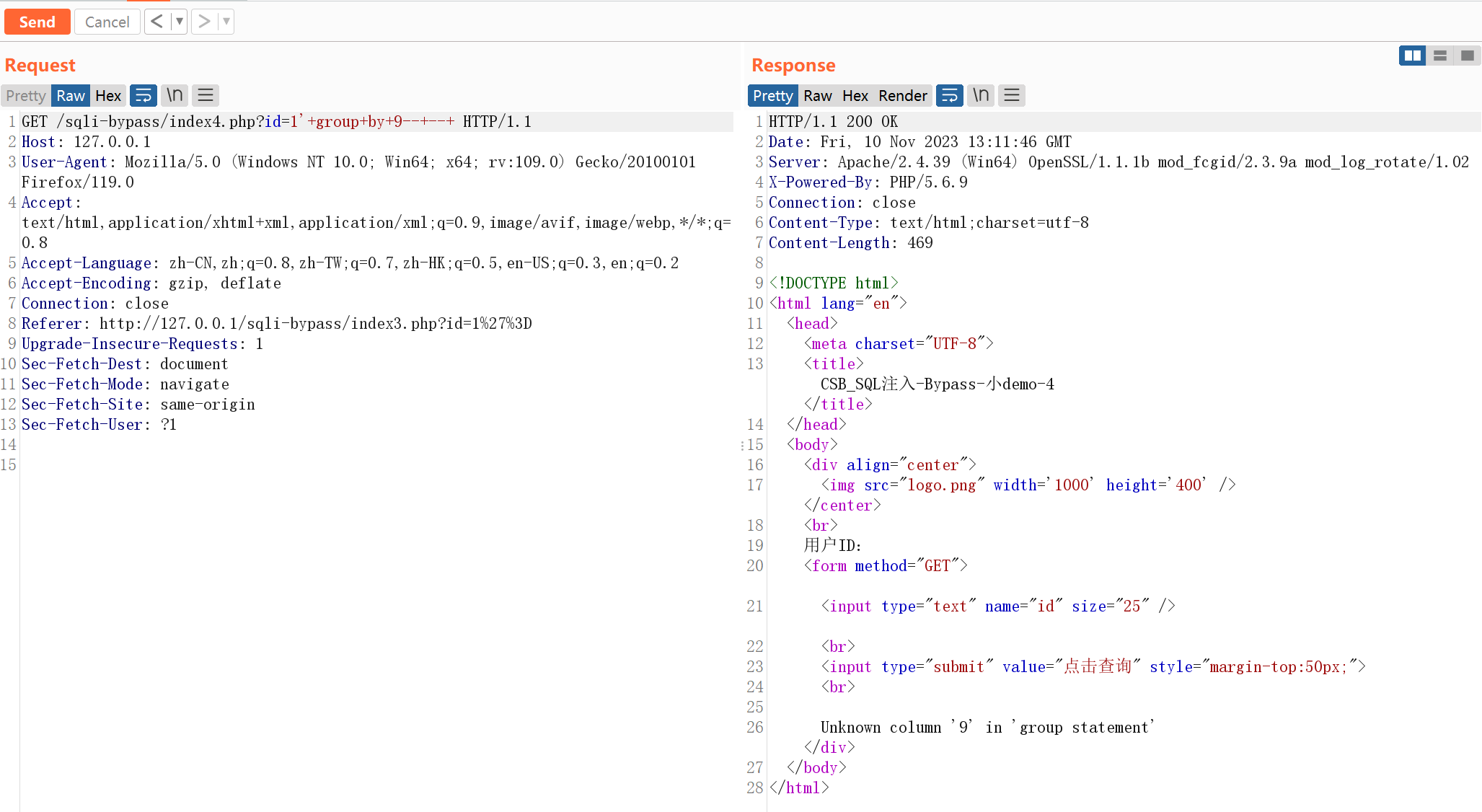
Task: Toggle word wrap in Response panel
Action: point(950,95)
